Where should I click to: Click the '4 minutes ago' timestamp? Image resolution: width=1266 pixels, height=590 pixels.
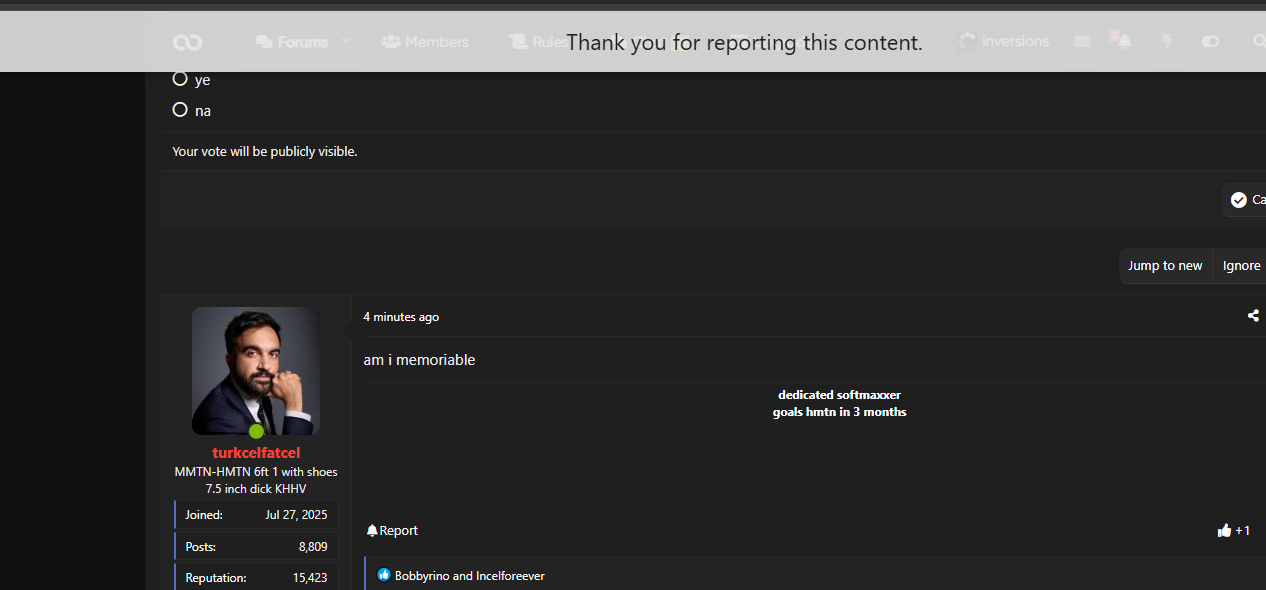[401, 317]
